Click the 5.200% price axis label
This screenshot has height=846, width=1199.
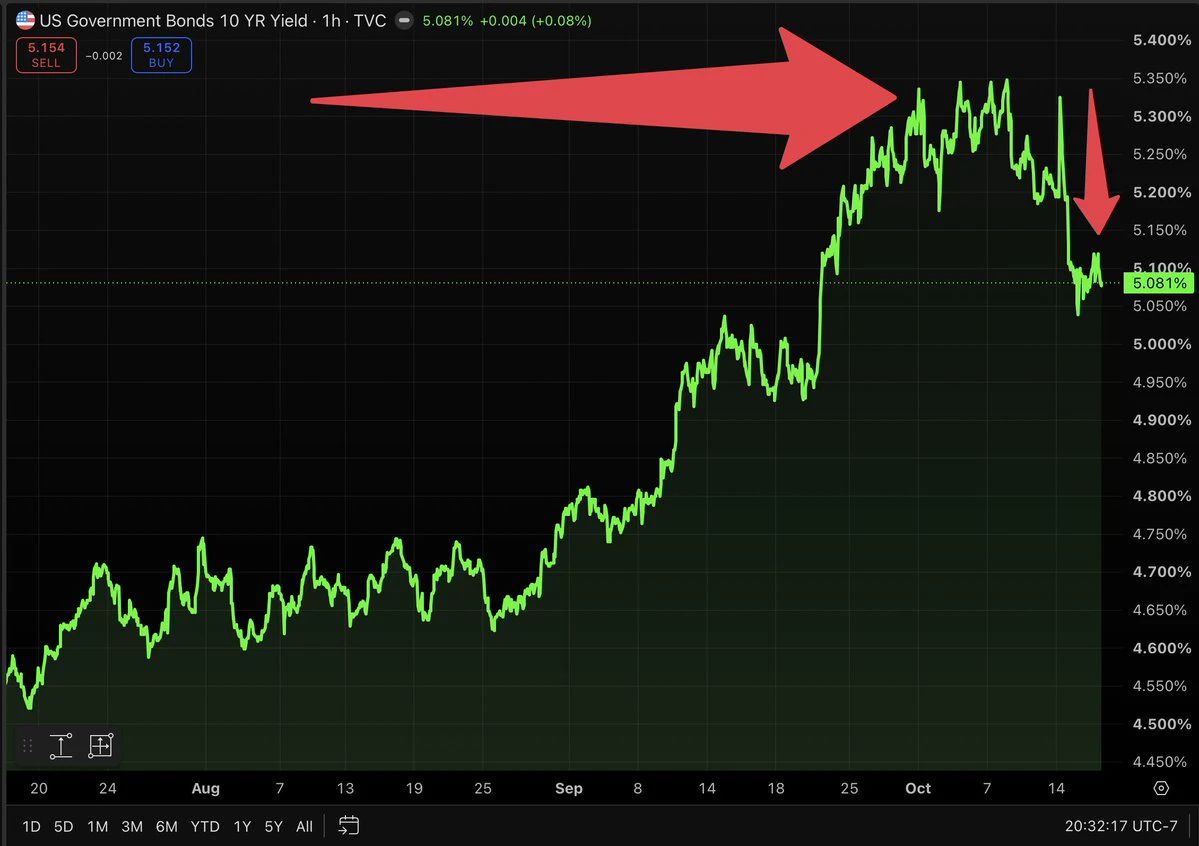click(1162, 192)
